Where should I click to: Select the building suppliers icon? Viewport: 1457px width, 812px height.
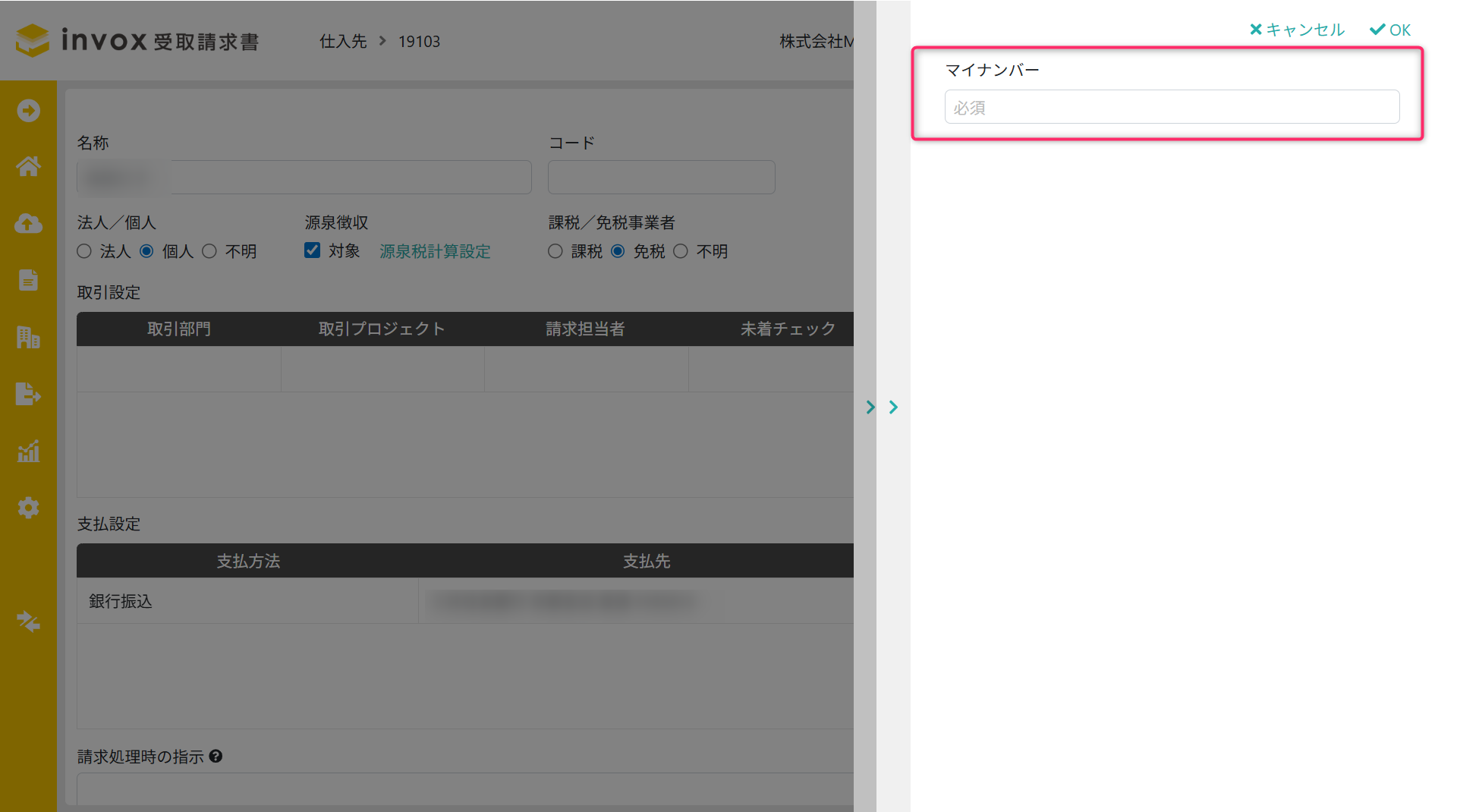28,337
